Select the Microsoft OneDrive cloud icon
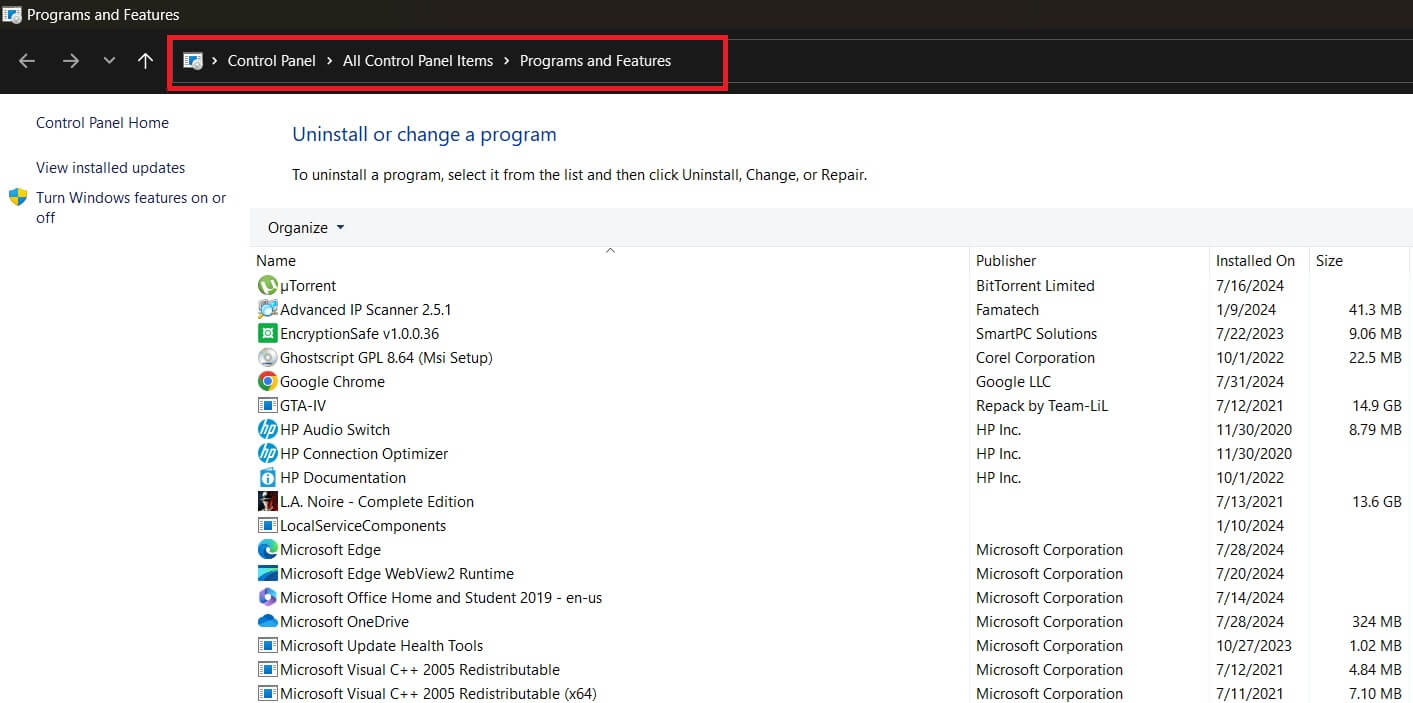Viewport: 1413px width, 703px height. point(267,622)
